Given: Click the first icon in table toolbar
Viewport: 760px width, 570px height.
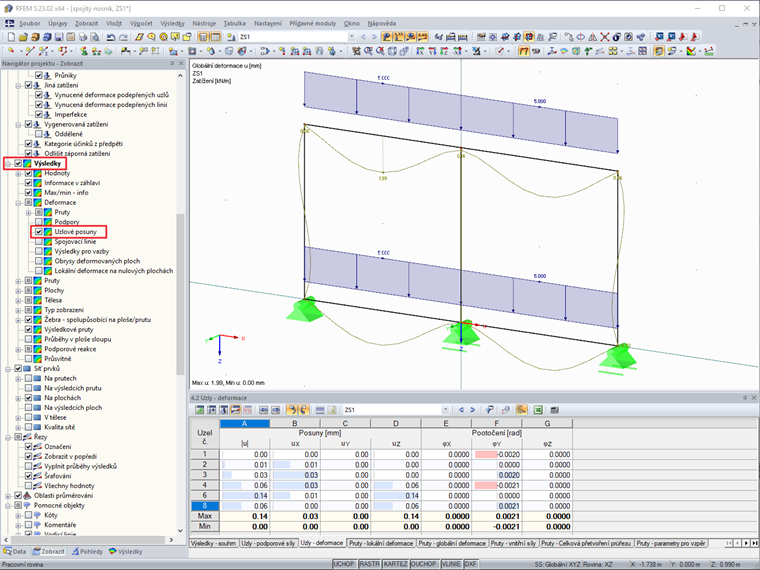Looking at the screenshot, I should (199, 410).
